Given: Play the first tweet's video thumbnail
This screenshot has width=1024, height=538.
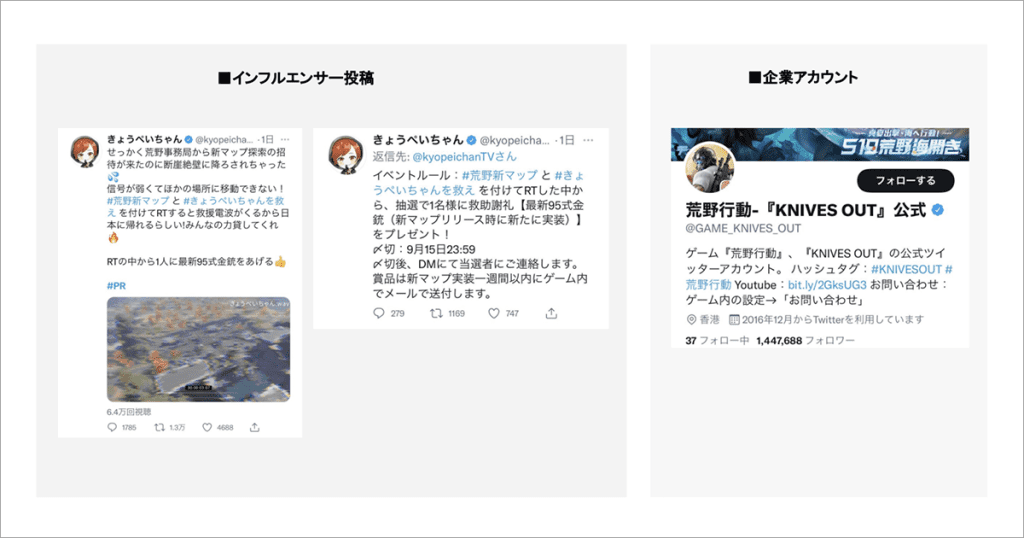Looking at the screenshot, I should click(199, 349).
